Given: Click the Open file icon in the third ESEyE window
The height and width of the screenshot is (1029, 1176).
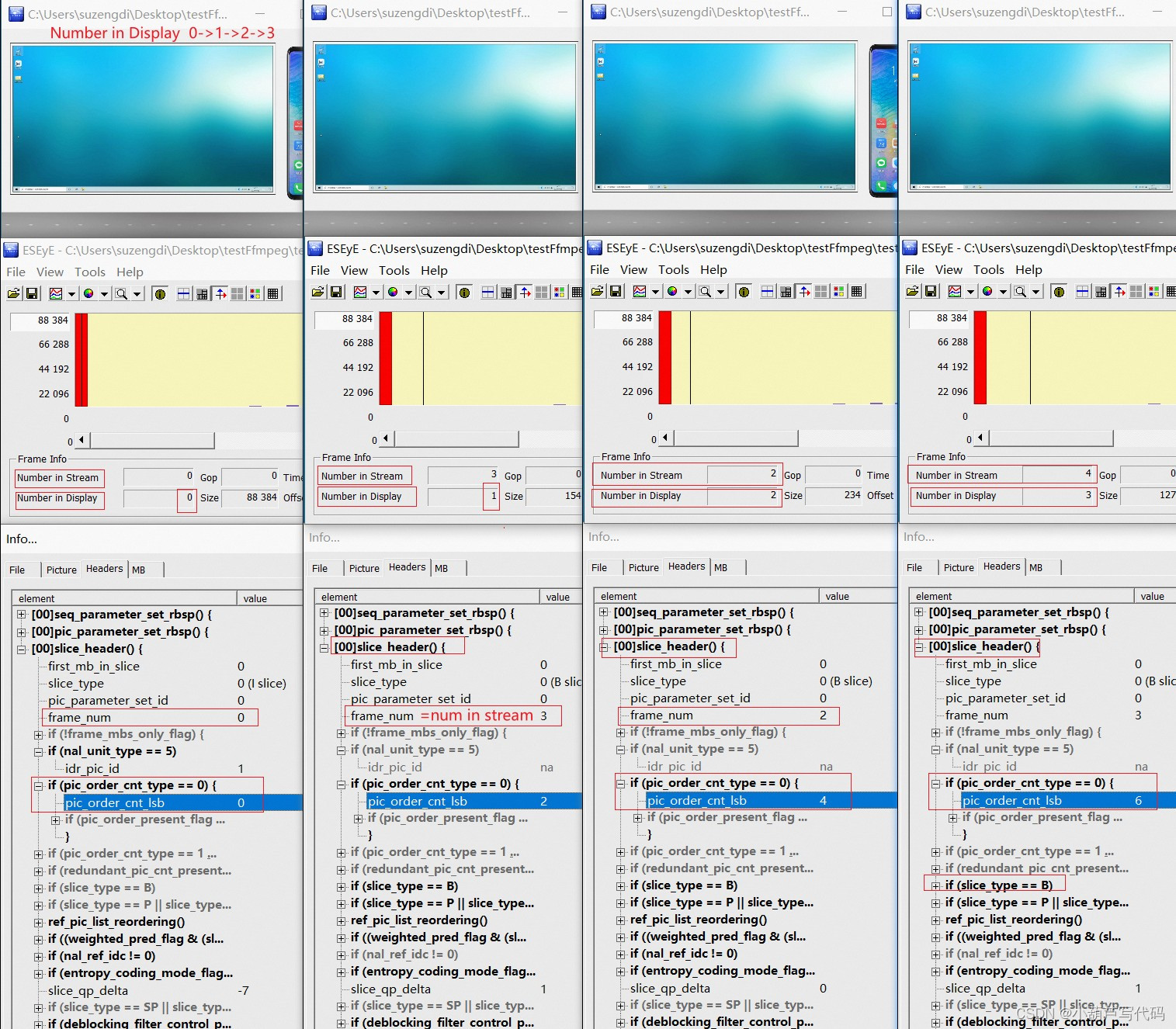Looking at the screenshot, I should coord(598,291).
